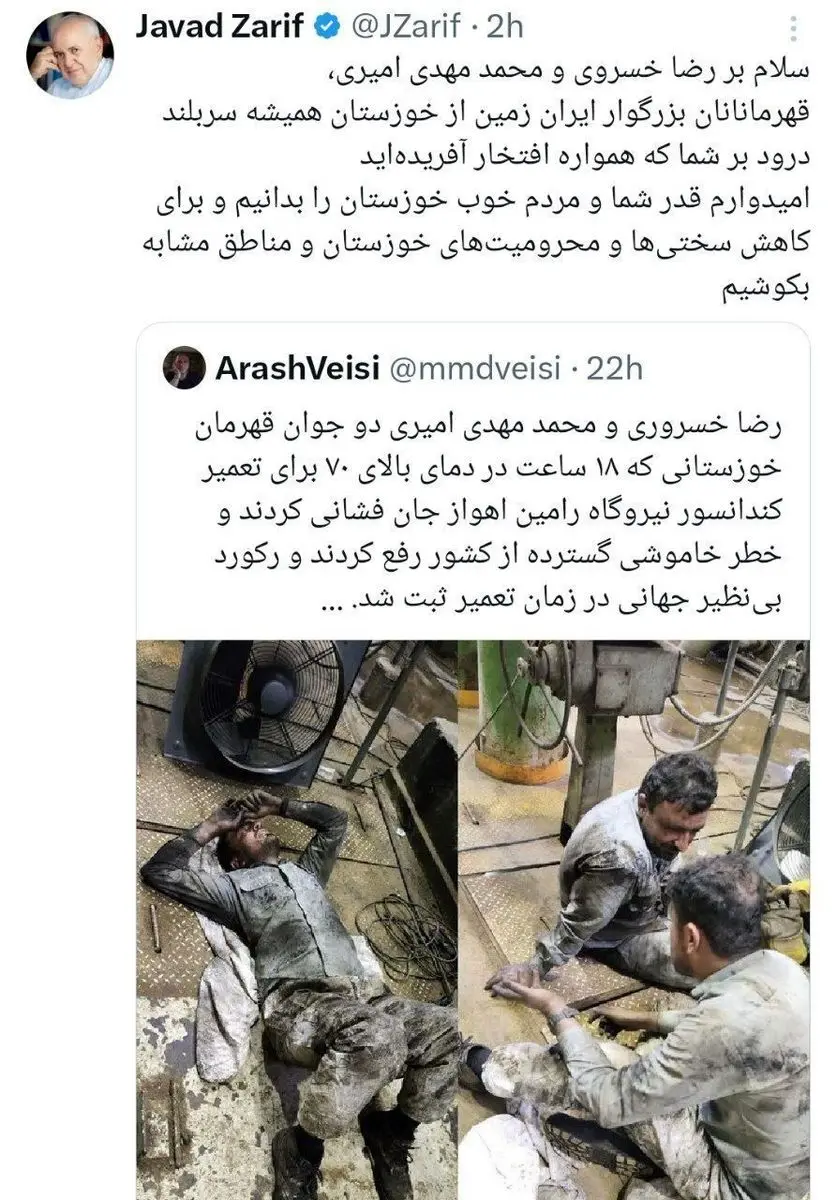This screenshot has width=837, height=1200.
Task: Click the 2h timestamp of the tweet
Action: pyautogui.click(x=505, y=27)
